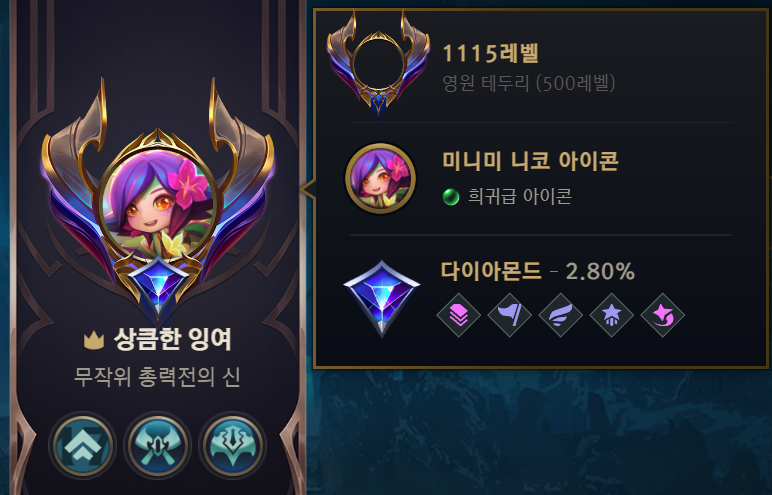772x495 pixels.
Task: Click the Diamond crest below profile avatar
Action: (158, 287)
